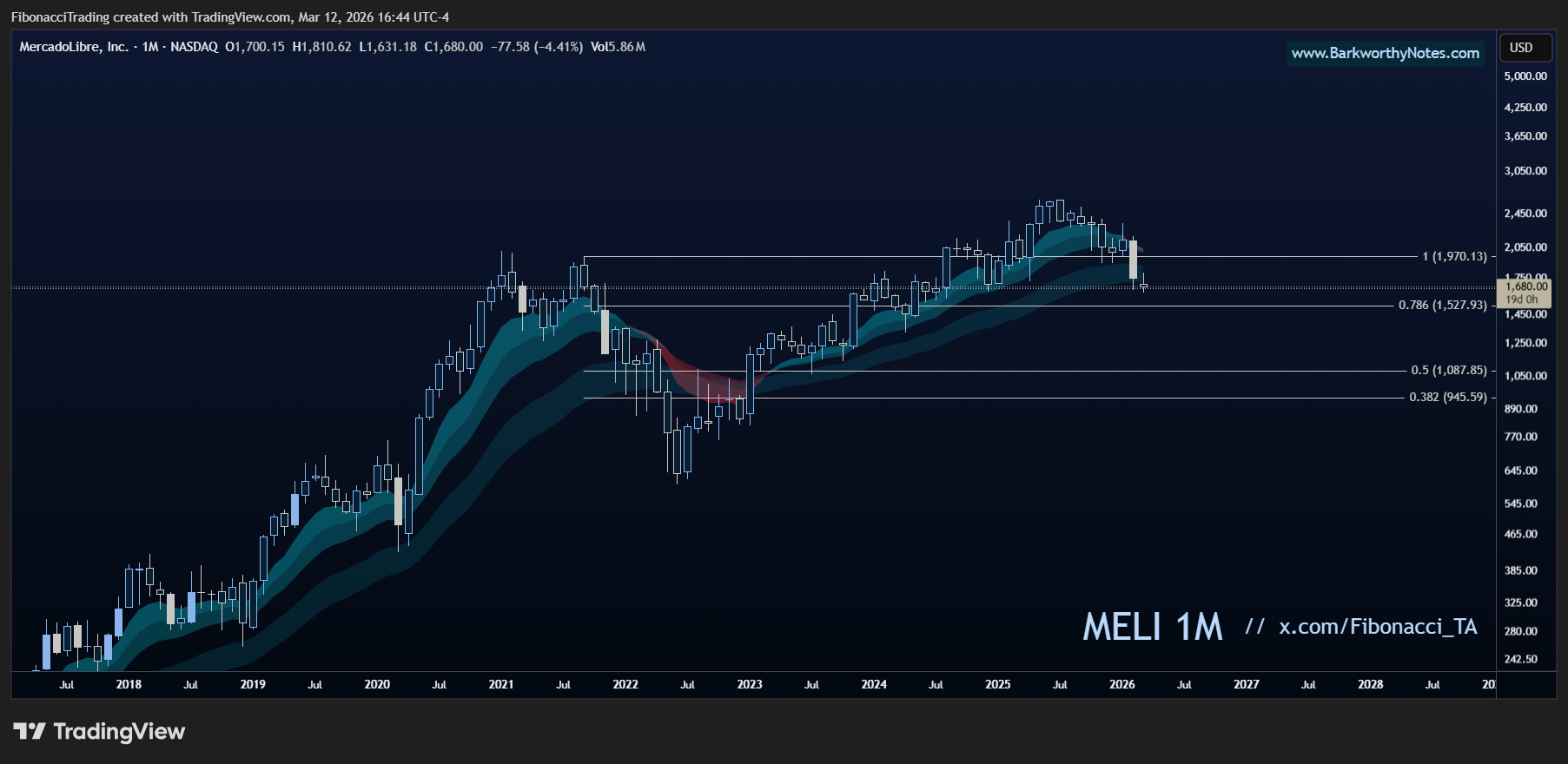Screen dimensions: 1568x764
Task: Click the 2026 label on time axis
Action: pyautogui.click(x=1122, y=684)
